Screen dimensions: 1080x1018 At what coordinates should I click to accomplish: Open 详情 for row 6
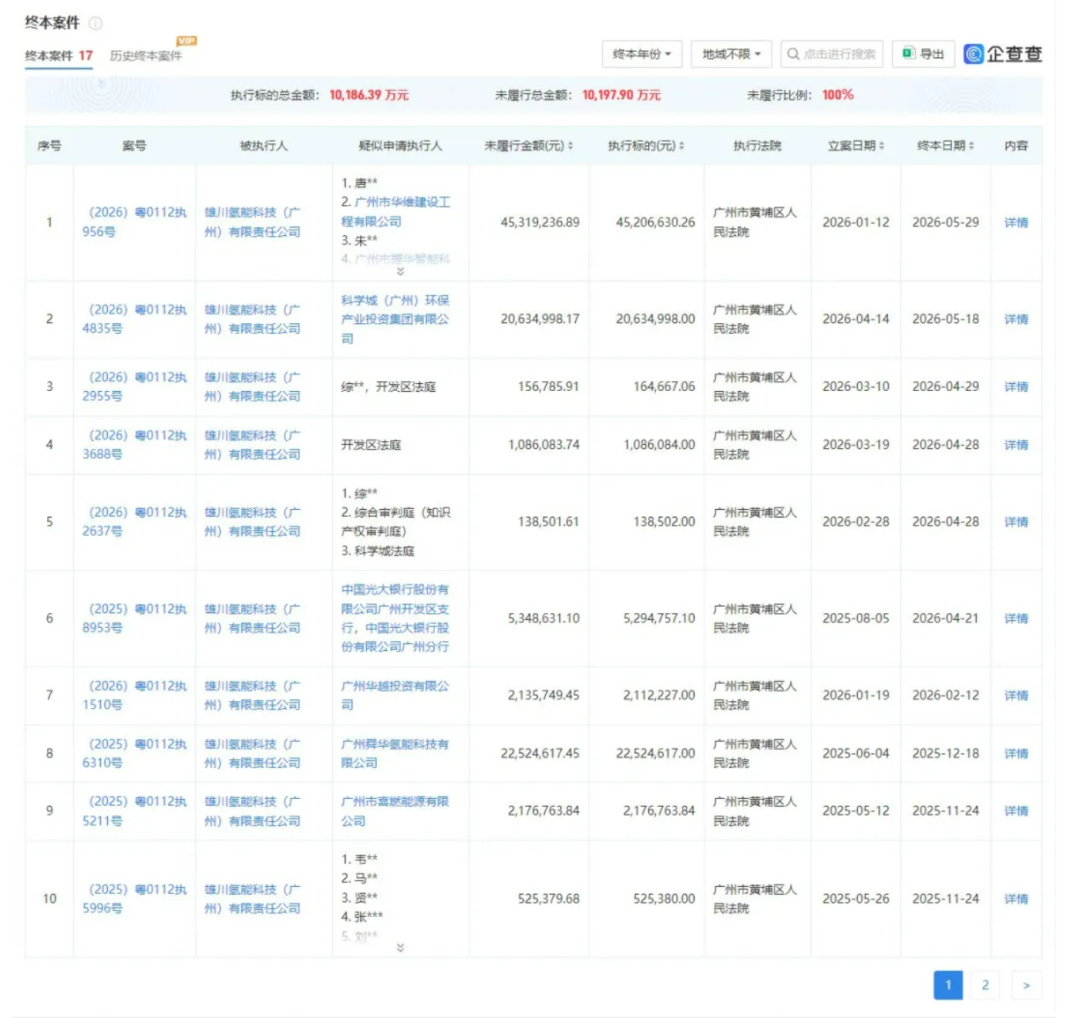point(1016,619)
